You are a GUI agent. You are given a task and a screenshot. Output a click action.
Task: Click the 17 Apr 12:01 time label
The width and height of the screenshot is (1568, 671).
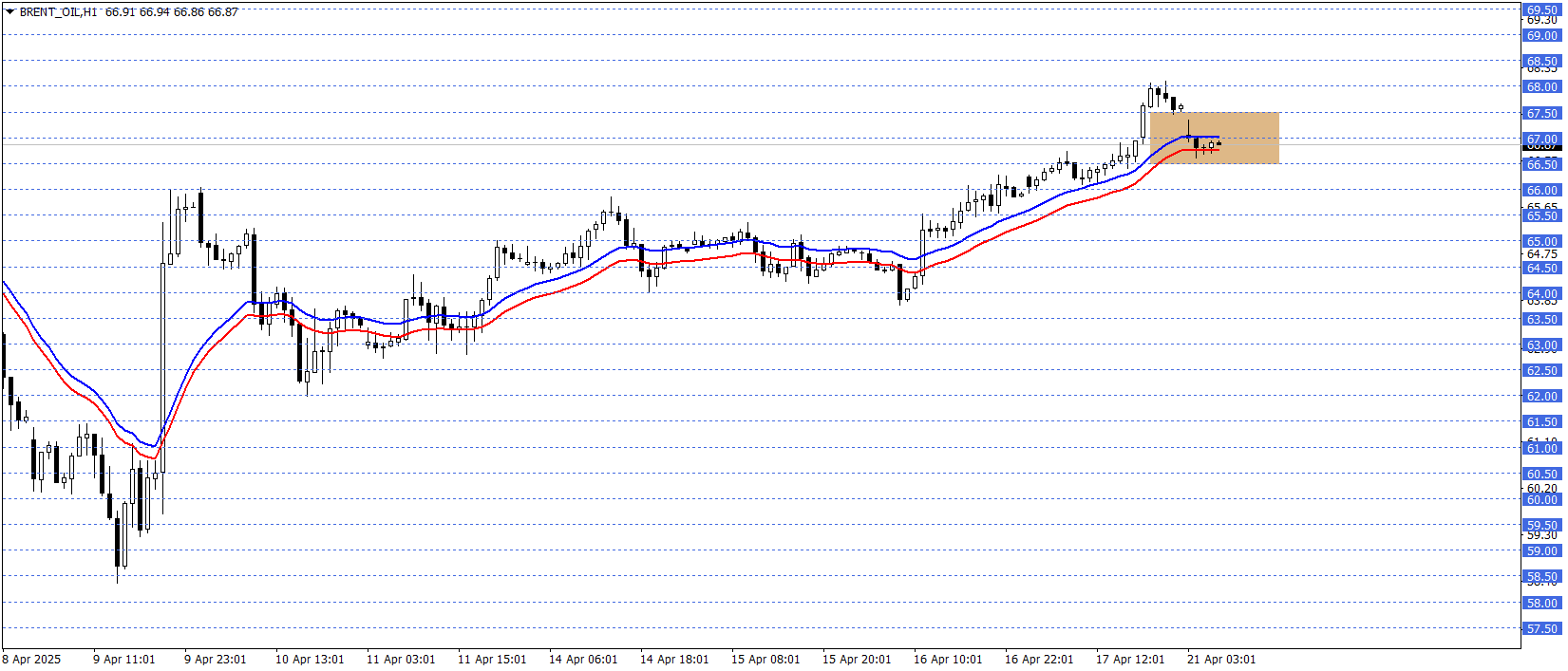coord(1130,660)
